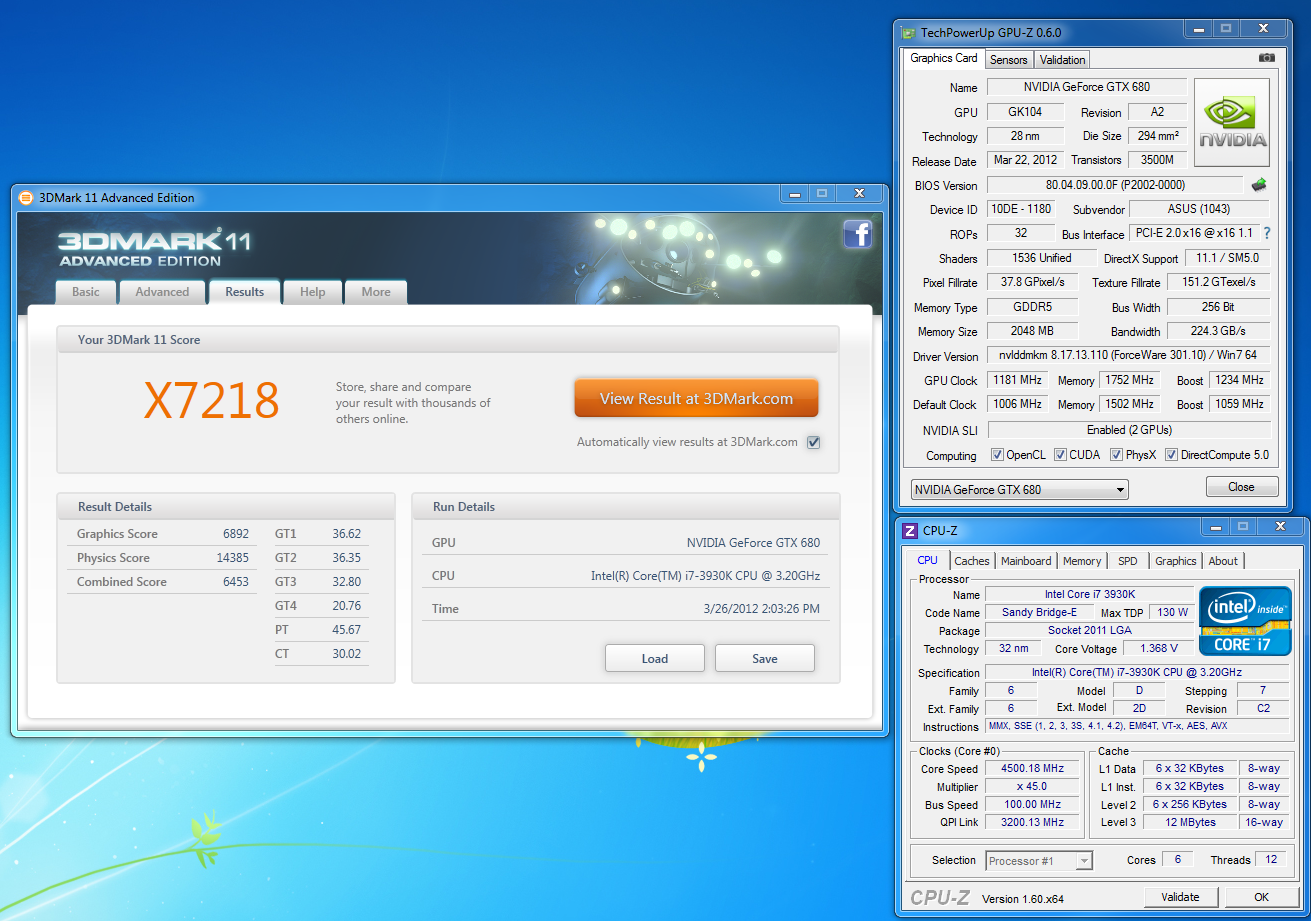Click the CPU-Z Specification field text
Image resolution: width=1311 pixels, height=921 pixels.
point(1137,672)
